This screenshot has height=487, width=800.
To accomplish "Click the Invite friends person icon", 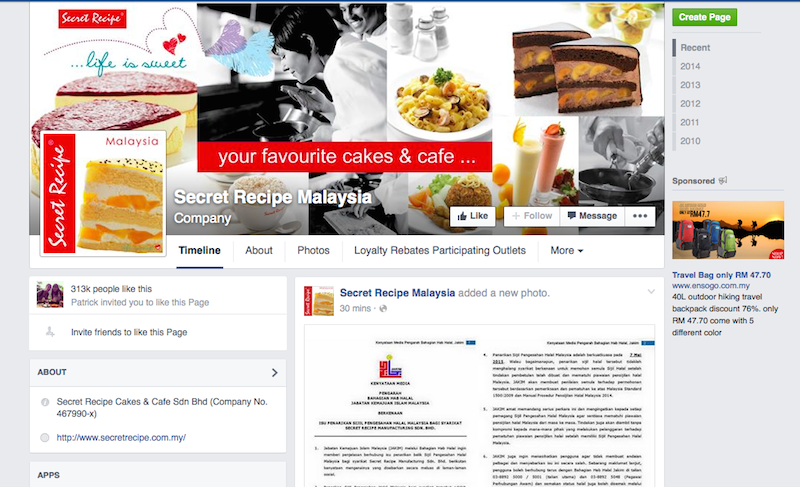I will coord(50,332).
